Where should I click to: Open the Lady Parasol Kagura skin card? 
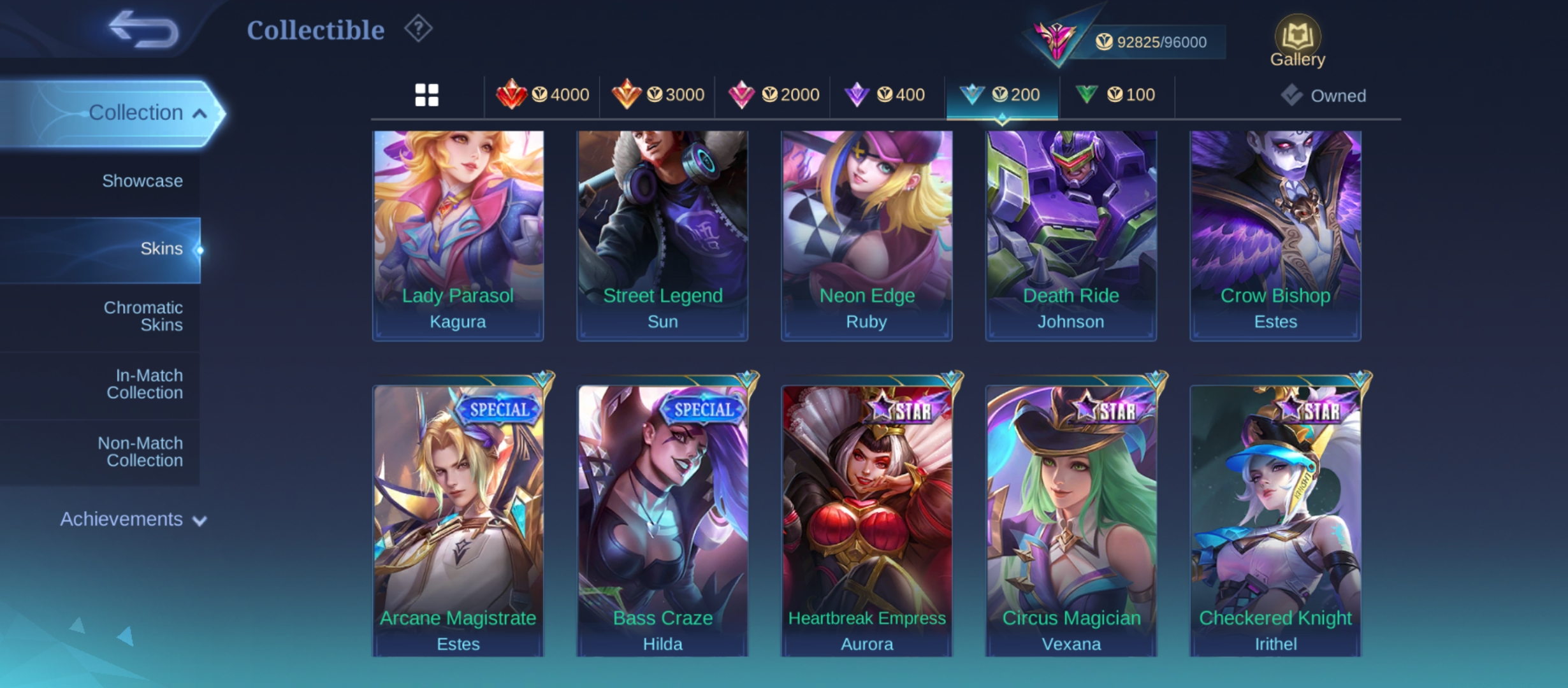pos(458,235)
